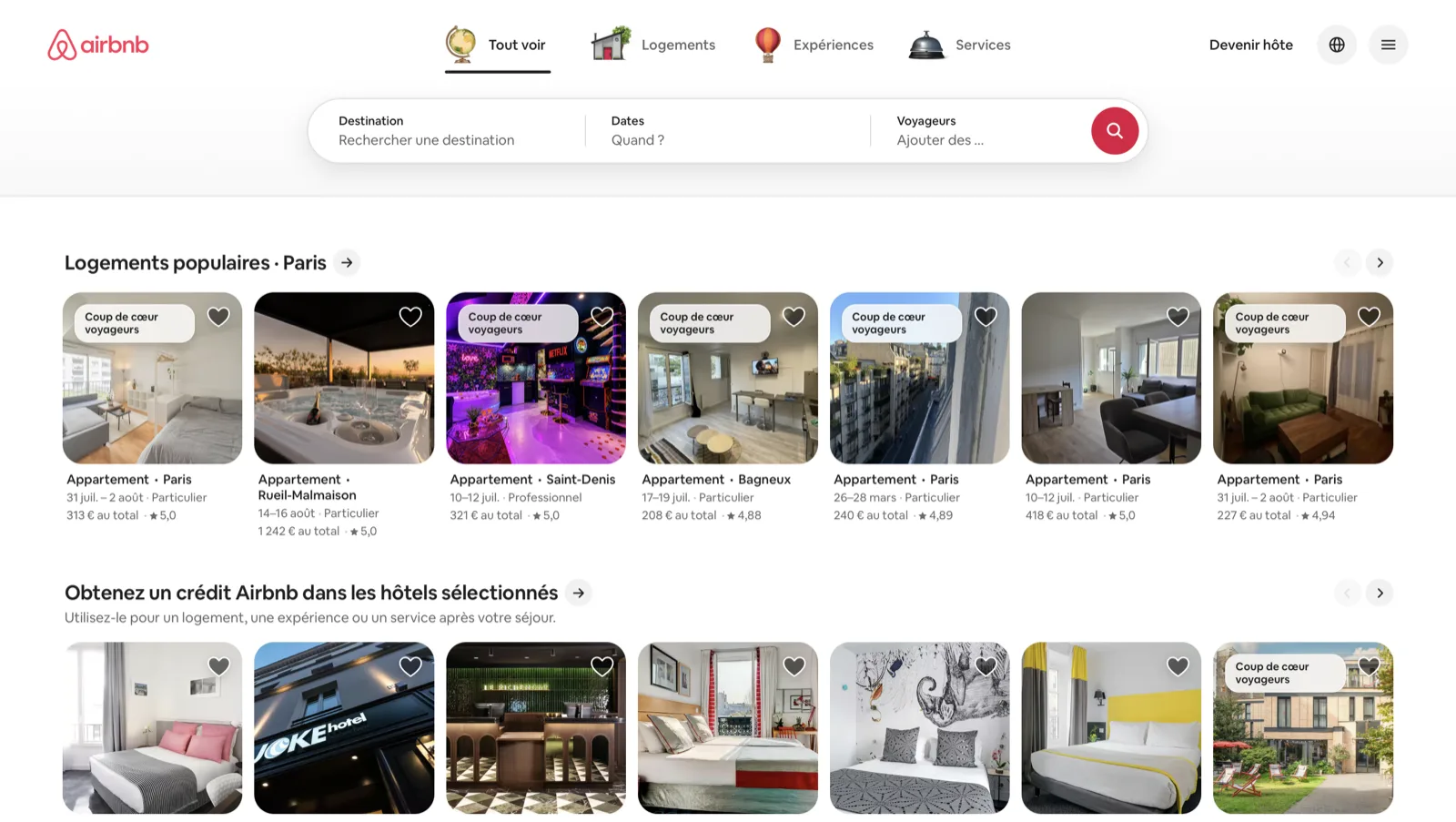Click the '1 242 € au total' price

(x=298, y=532)
